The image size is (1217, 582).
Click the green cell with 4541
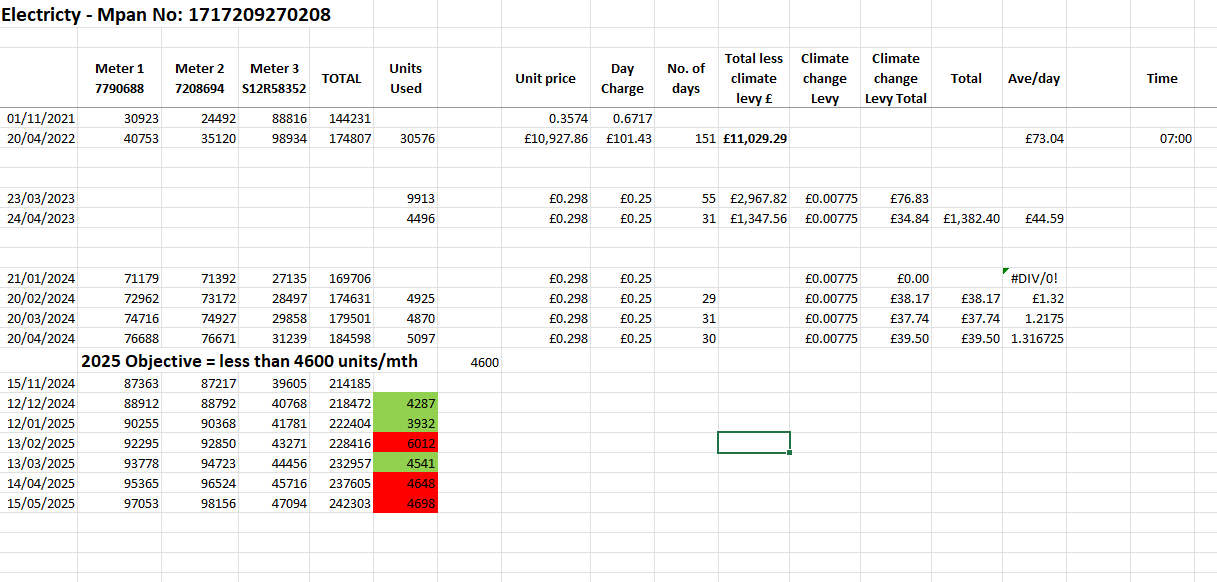click(x=405, y=462)
